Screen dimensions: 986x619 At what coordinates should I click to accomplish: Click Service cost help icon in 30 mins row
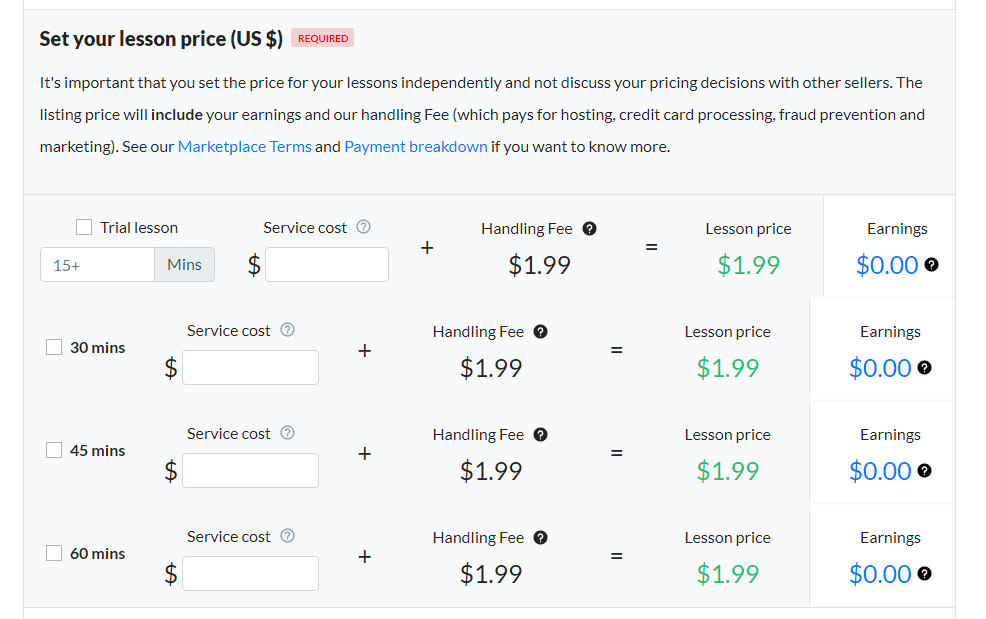pyautogui.click(x=287, y=330)
